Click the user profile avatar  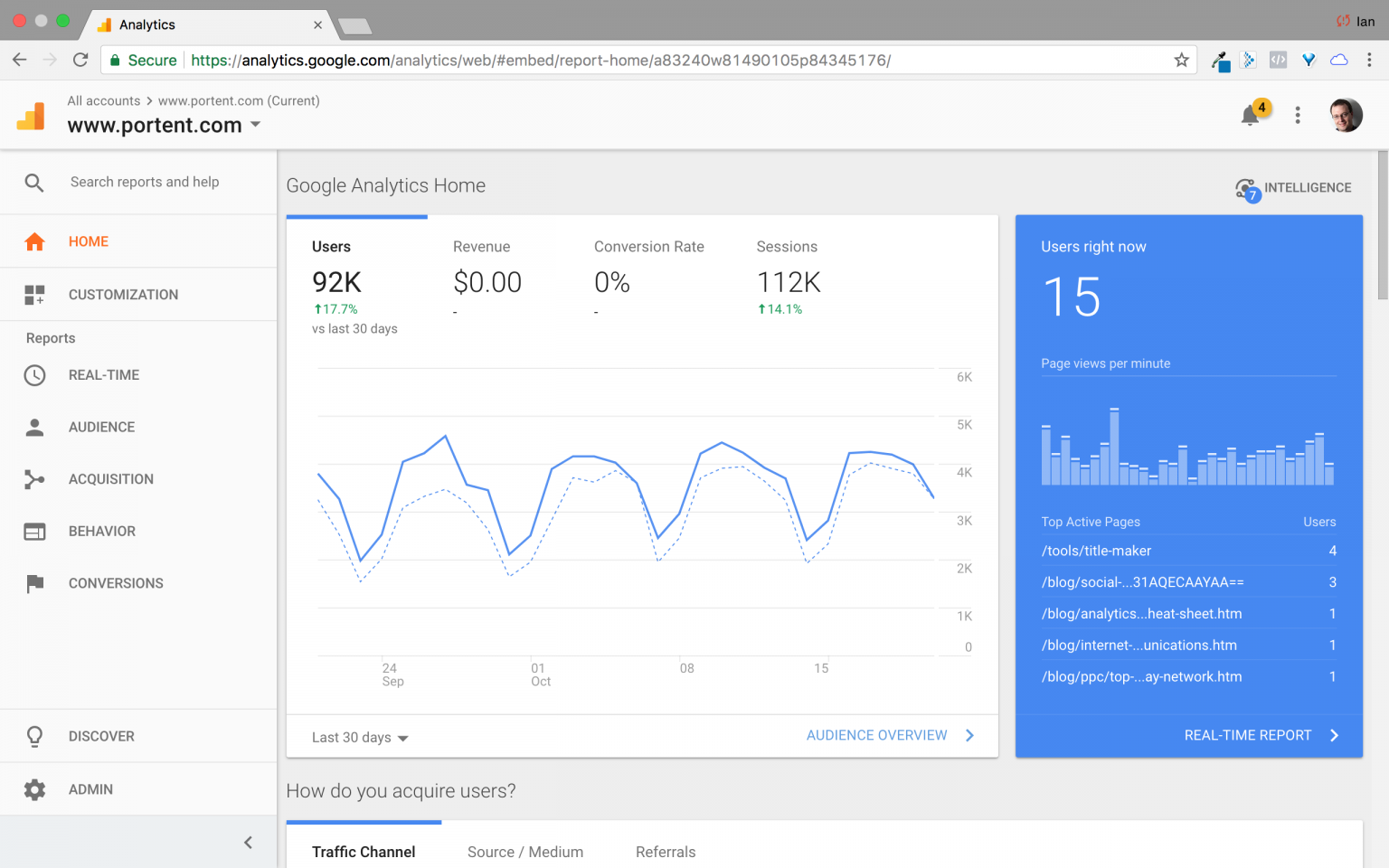[1346, 115]
